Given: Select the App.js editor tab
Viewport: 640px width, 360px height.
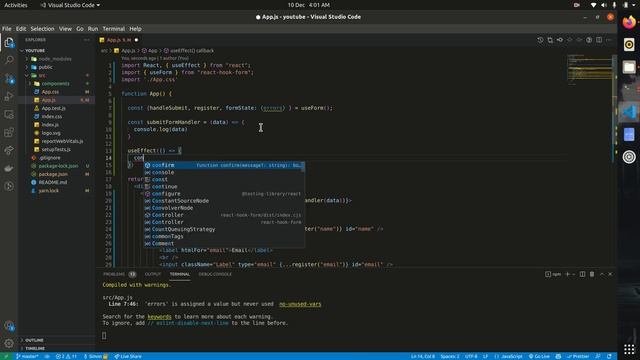Looking at the screenshot, I should pyautogui.click(x=119, y=40).
